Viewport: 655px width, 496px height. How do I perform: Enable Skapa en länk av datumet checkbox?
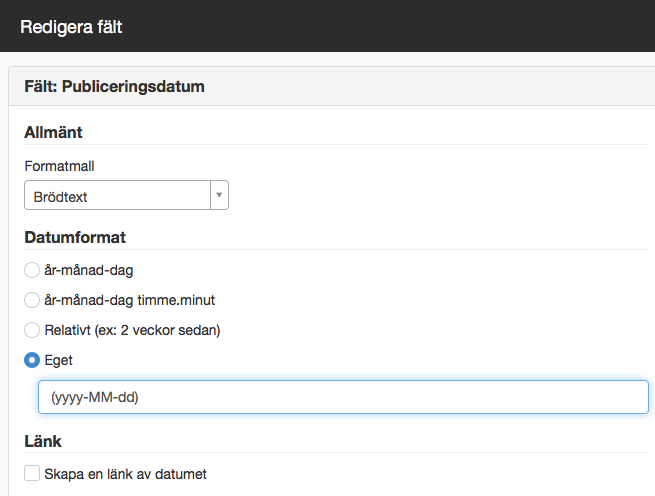[x=32, y=473]
